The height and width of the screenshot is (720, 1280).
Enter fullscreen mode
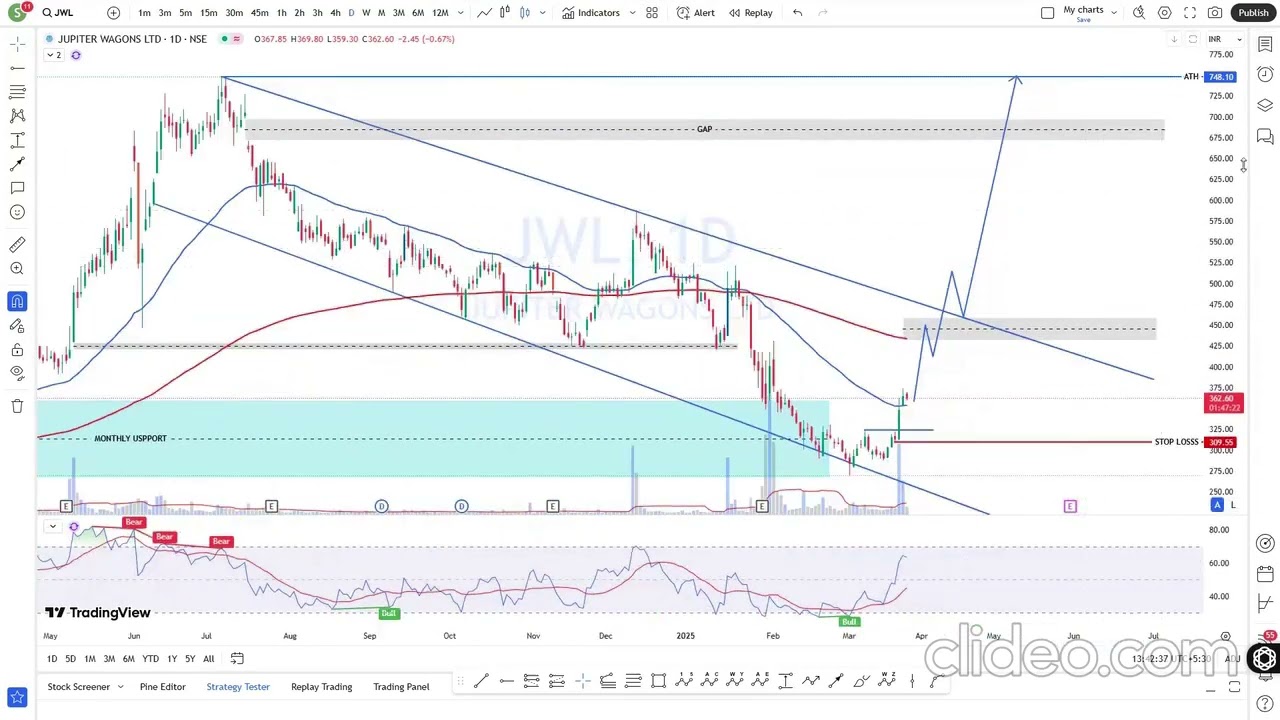1190,13
